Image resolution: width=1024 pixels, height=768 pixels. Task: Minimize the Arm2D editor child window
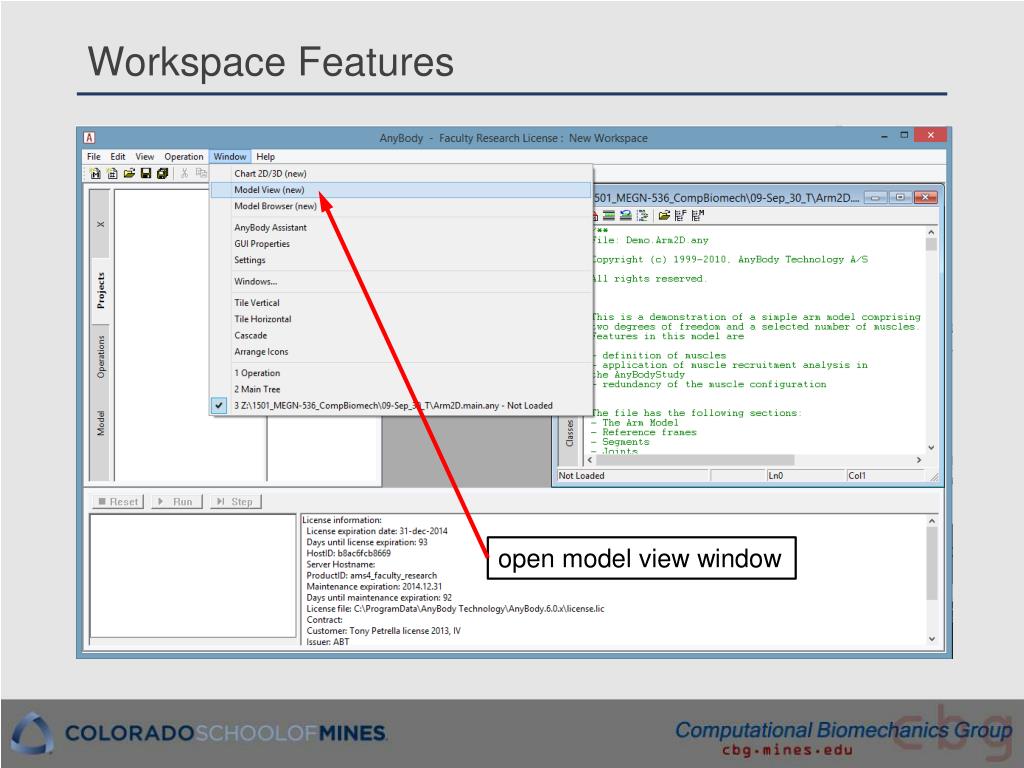pos(876,197)
